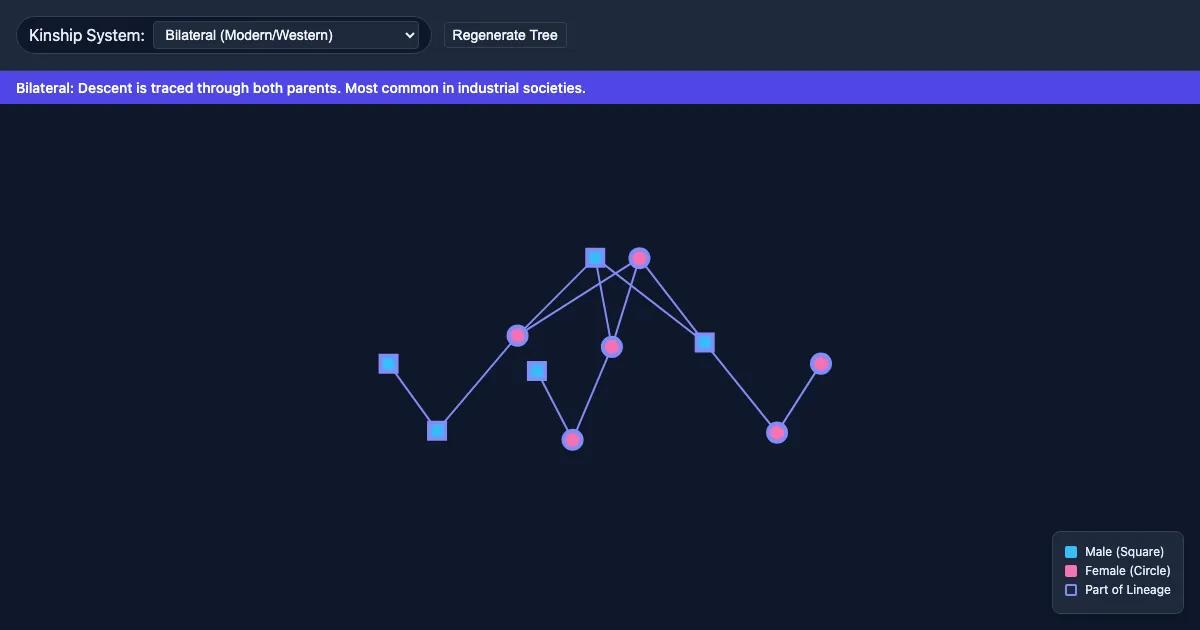Click the Part of Lineage outline swatch

1071,590
